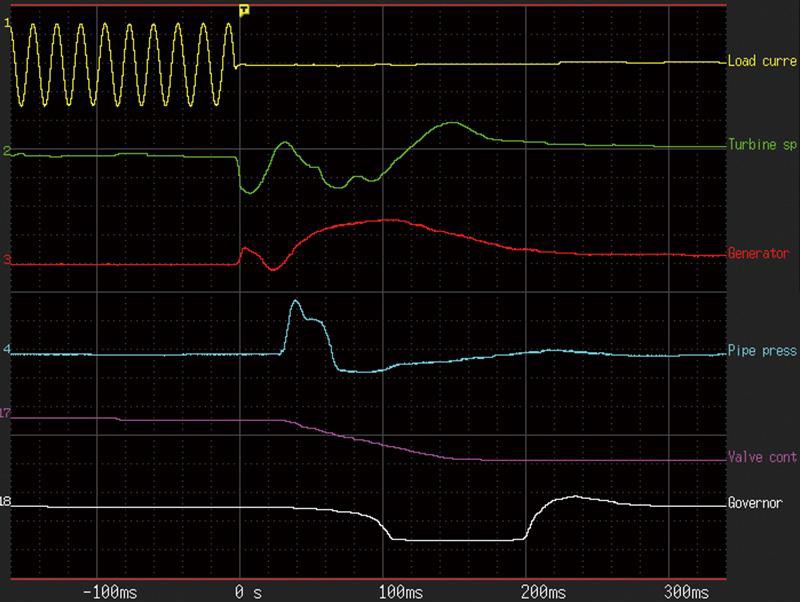Select the white channel 18 marker
800x602 pixels.
7,500
